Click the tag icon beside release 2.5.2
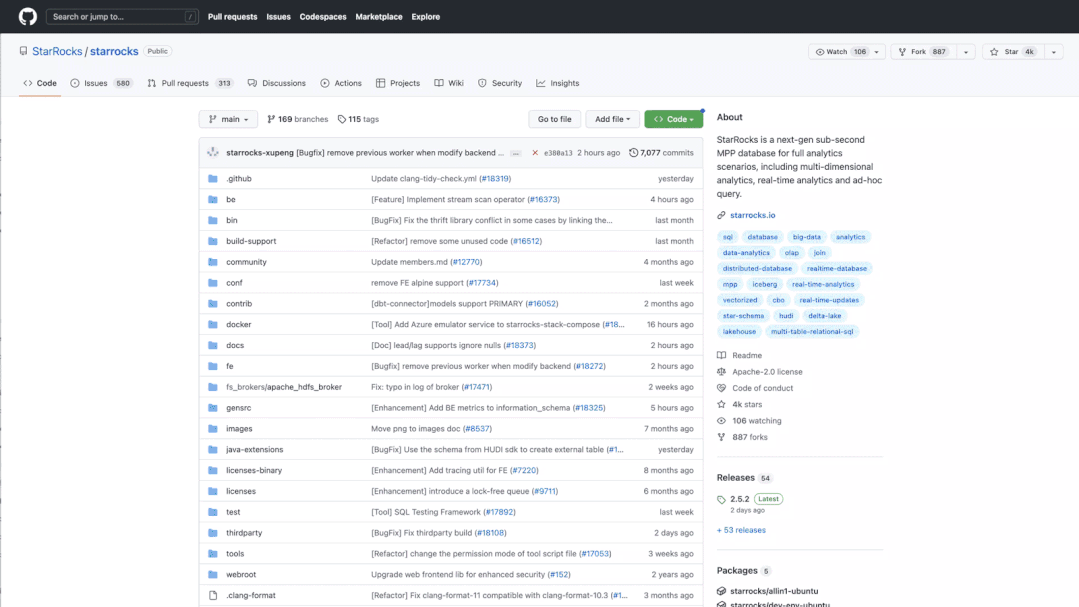Viewport: 1079px width, 607px height. (x=721, y=500)
